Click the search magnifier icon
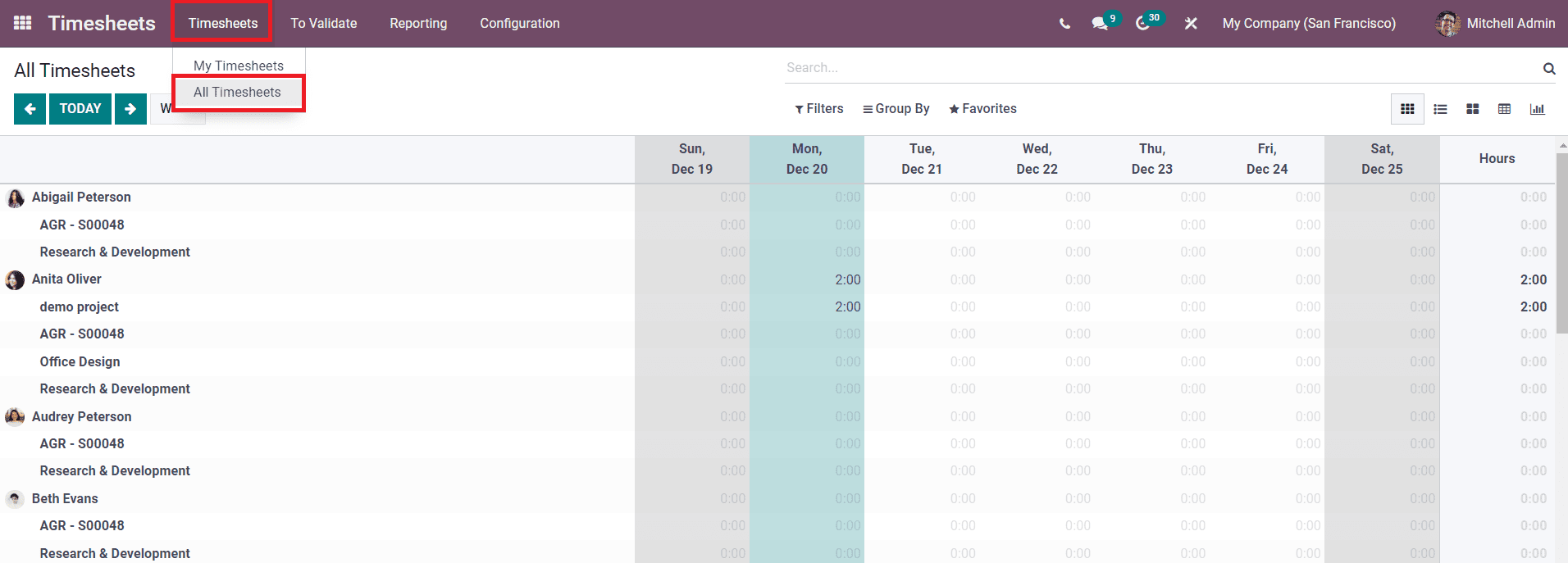 point(1548,68)
